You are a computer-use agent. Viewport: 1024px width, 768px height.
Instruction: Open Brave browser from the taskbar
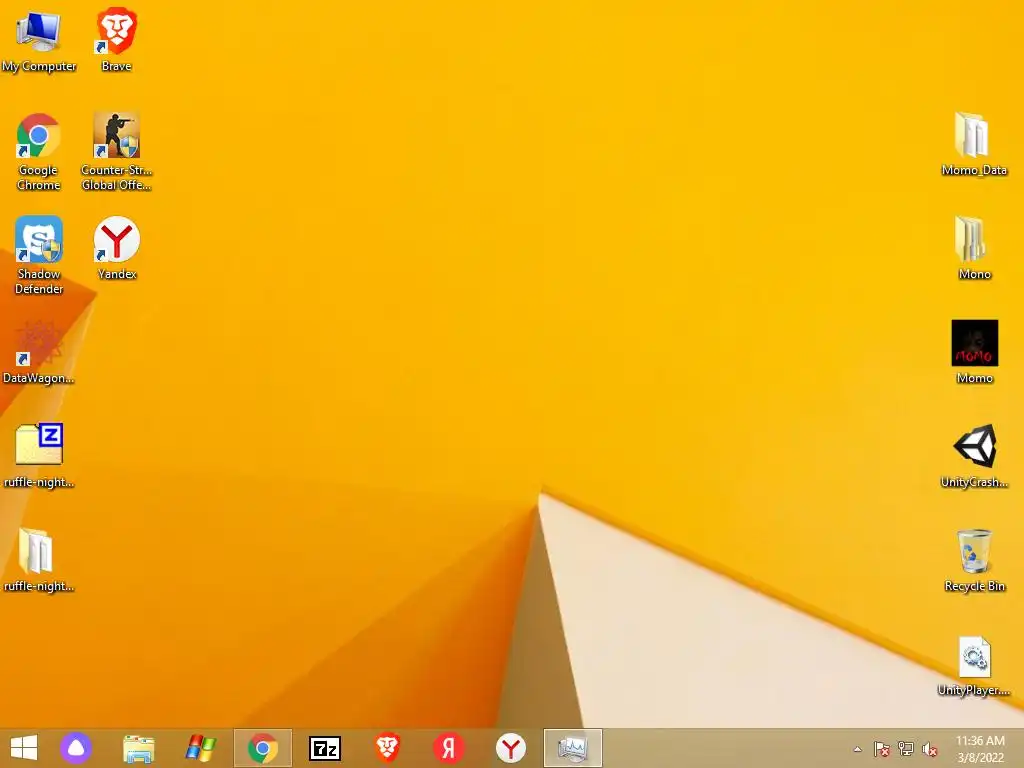tap(387, 748)
